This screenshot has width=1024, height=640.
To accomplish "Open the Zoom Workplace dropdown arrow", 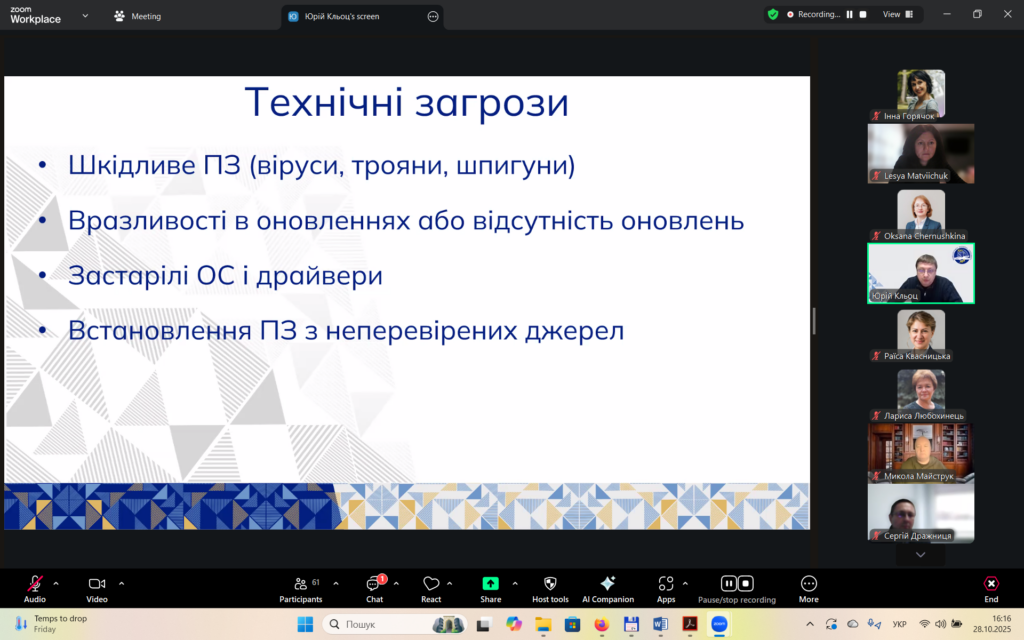I will click(85, 16).
